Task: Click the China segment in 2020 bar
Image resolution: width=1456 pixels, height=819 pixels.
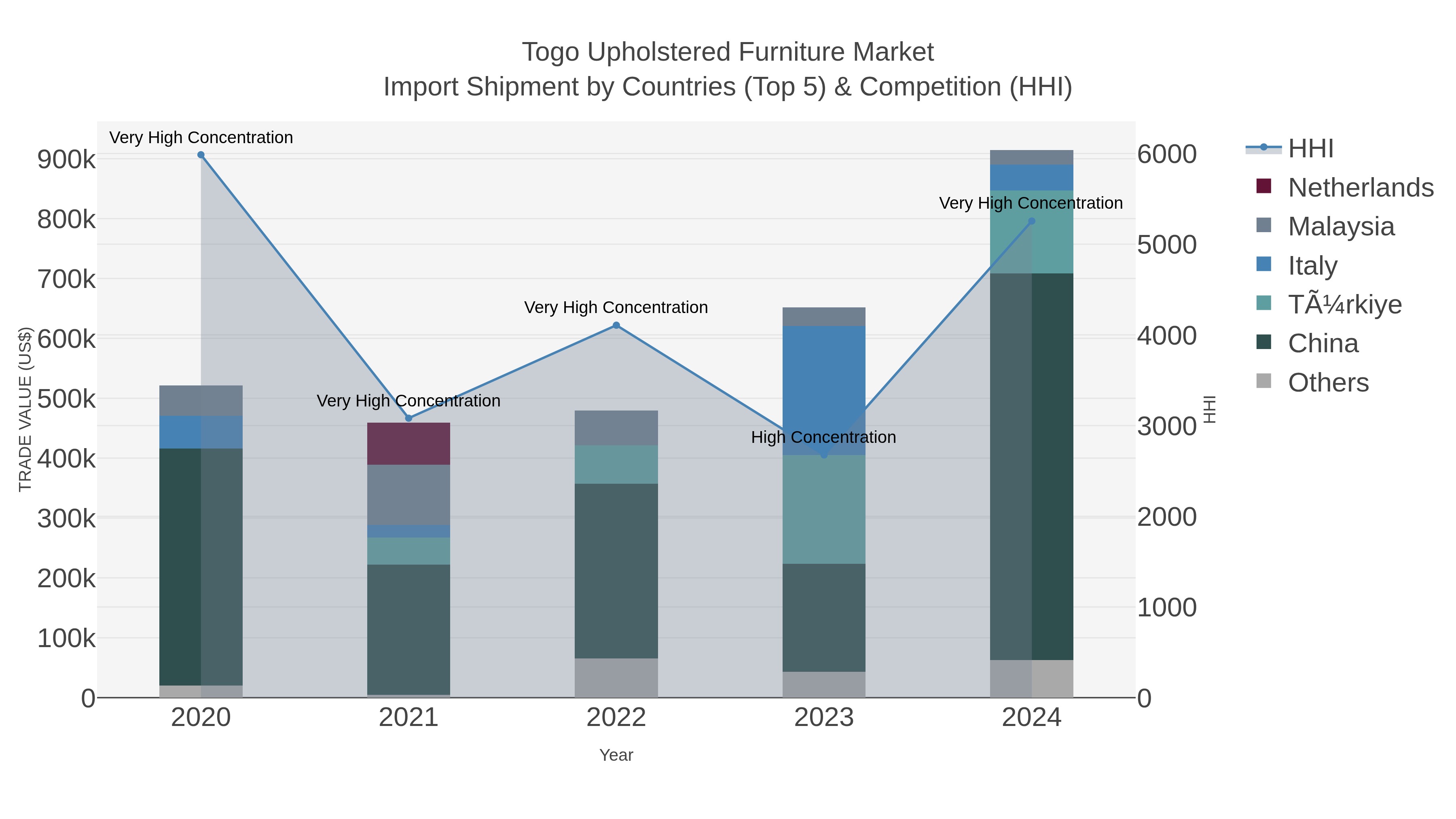Action: coord(201,567)
